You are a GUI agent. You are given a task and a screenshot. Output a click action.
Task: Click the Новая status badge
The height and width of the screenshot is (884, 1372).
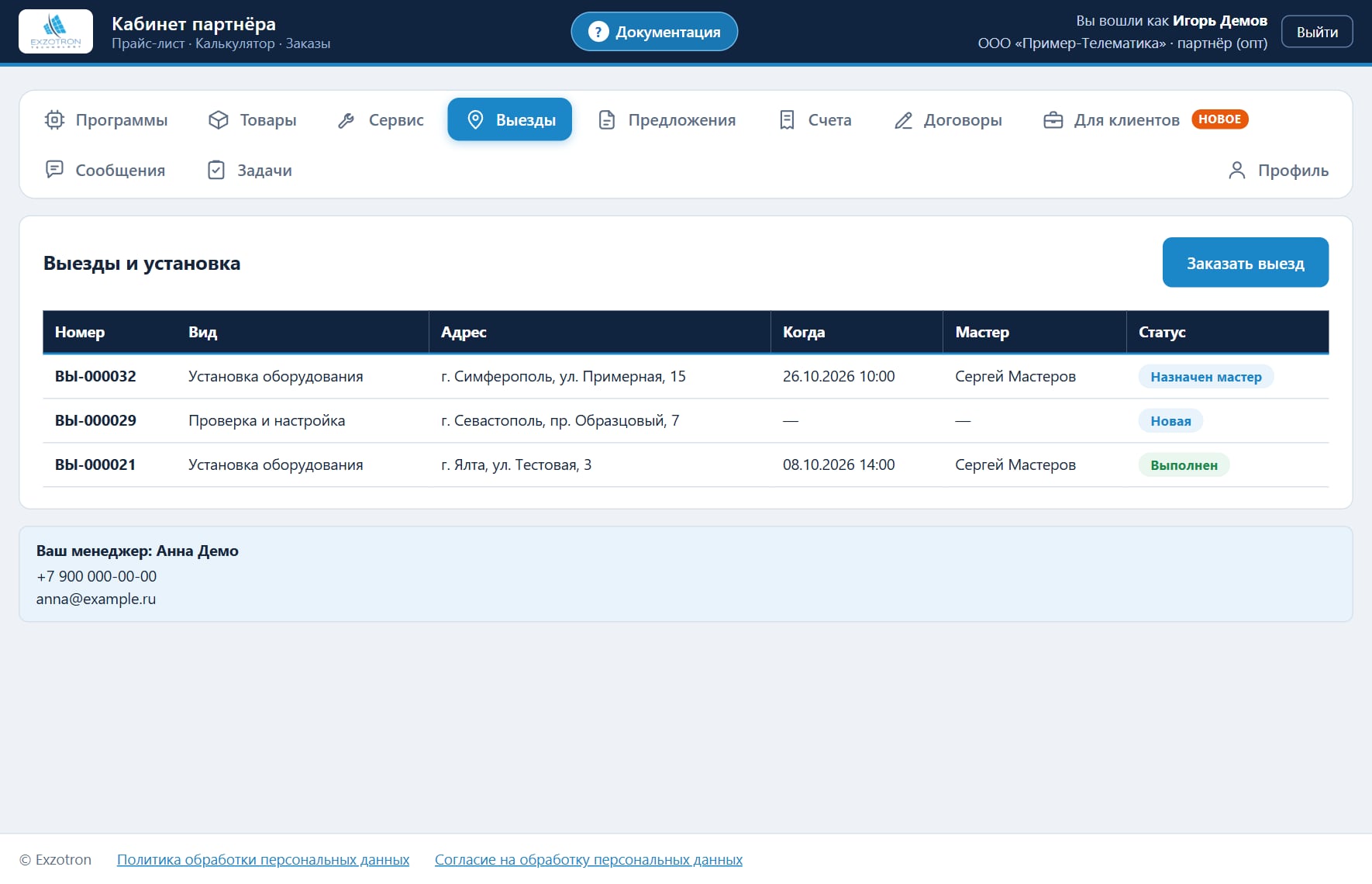point(1170,421)
